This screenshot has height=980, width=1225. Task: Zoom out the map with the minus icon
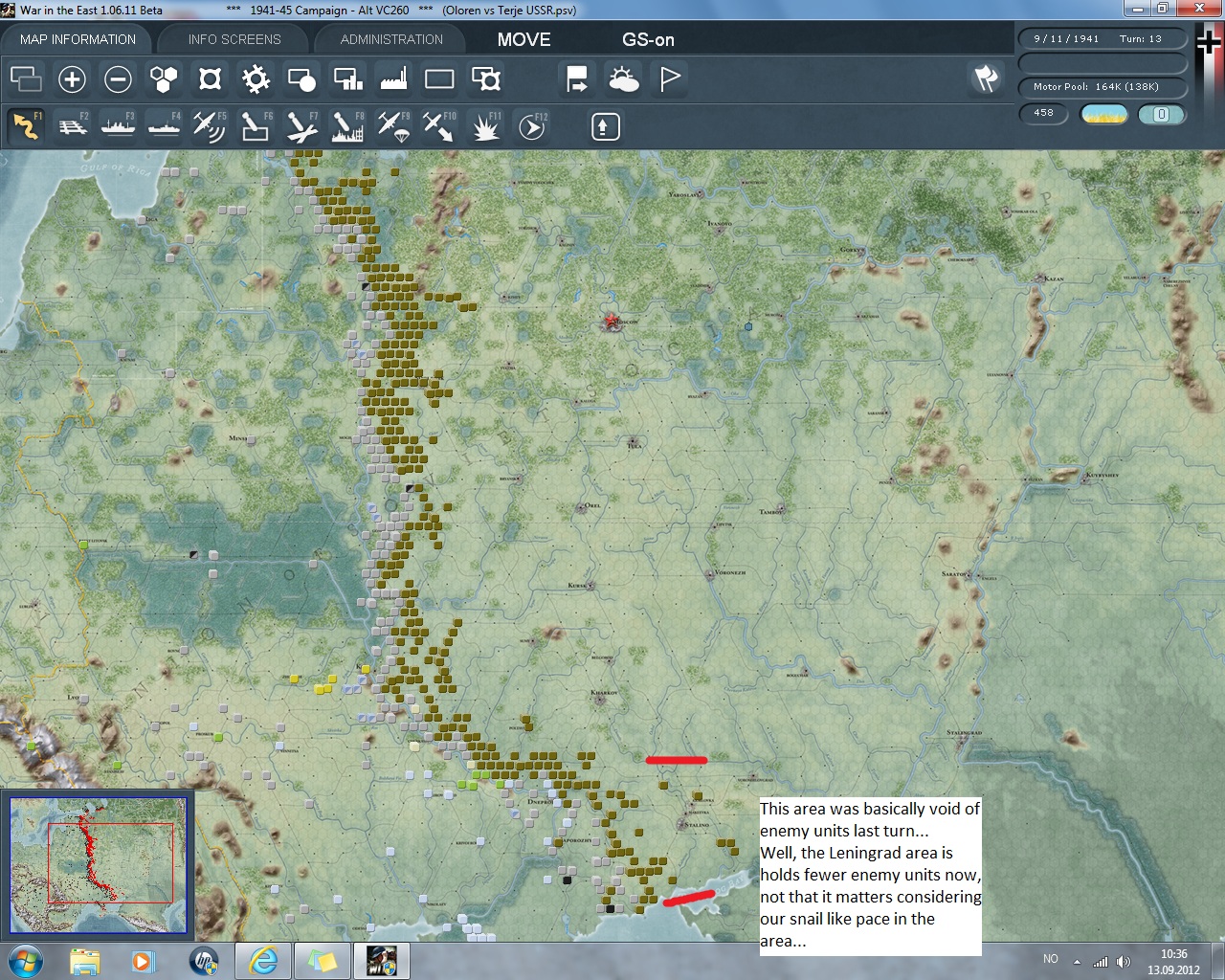[x=118, y=78]
